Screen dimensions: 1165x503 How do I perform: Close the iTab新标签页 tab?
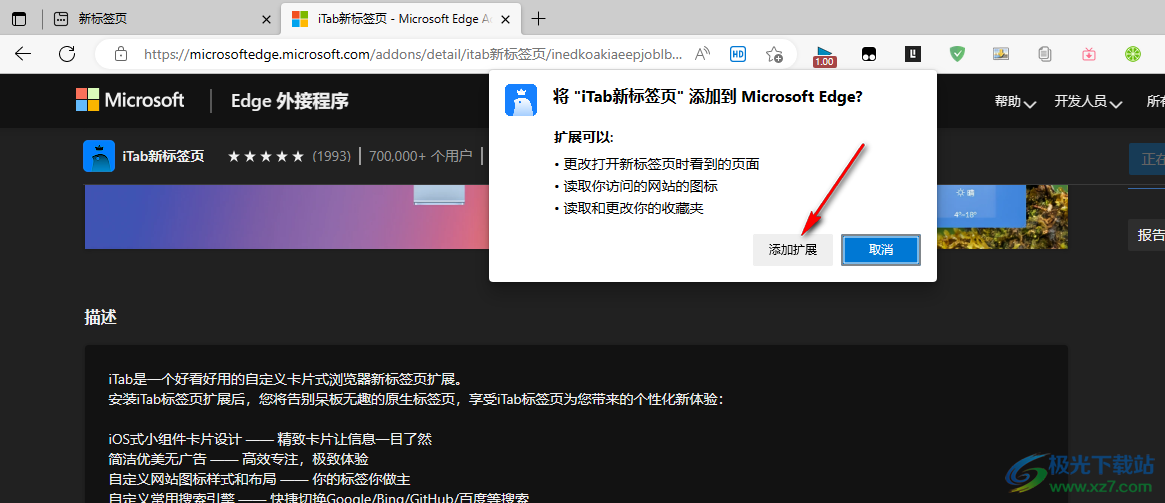coord(505,19)
